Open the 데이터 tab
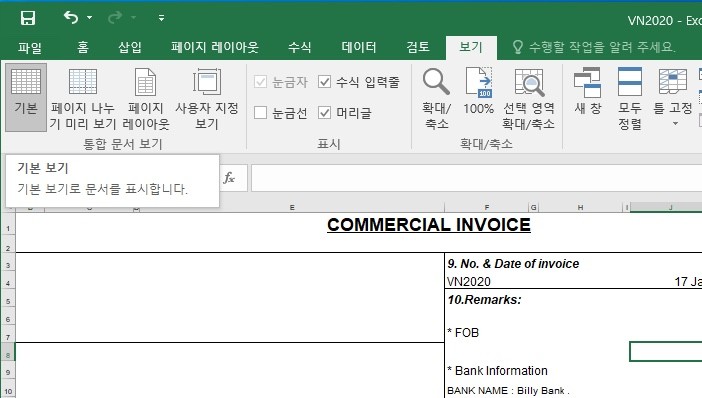The height and width of the screenshot is (398, 702). point(359,47)
